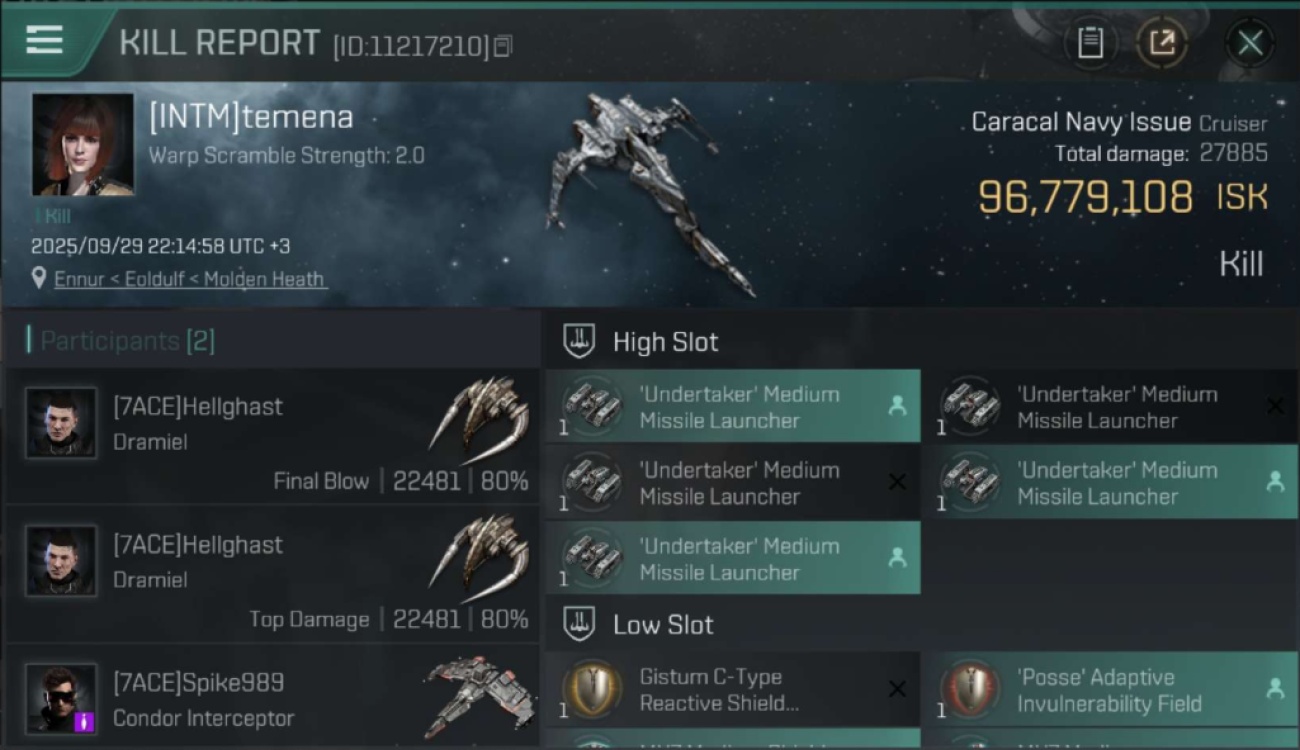
Task: Open the clipboard notes icon
Action: 1090,43
